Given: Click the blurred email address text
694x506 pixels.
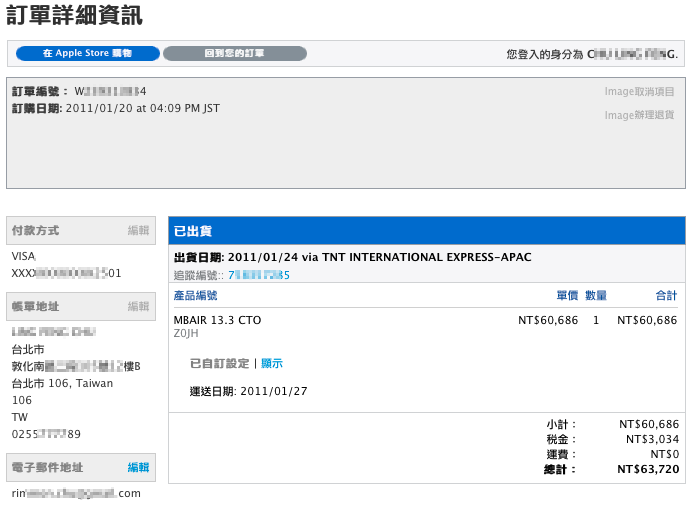Looking at the screenshot, I should pos(76,493).
